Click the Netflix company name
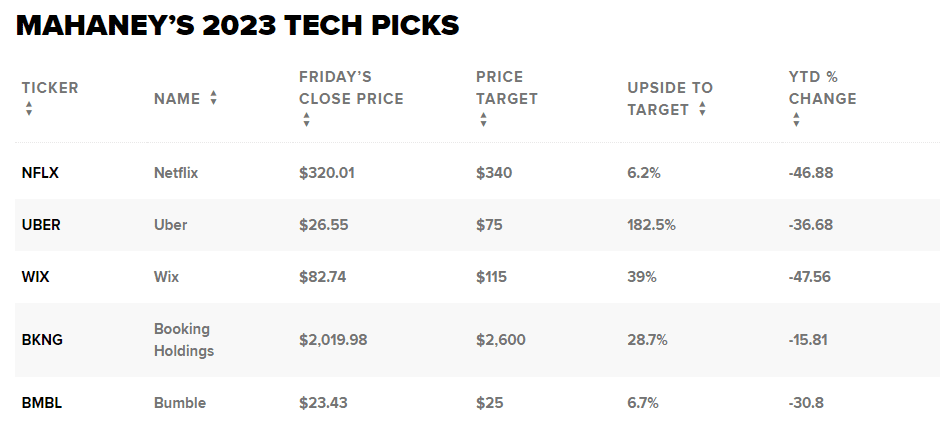This screenshot has height=443, width=942. click(x=176, y=172)
